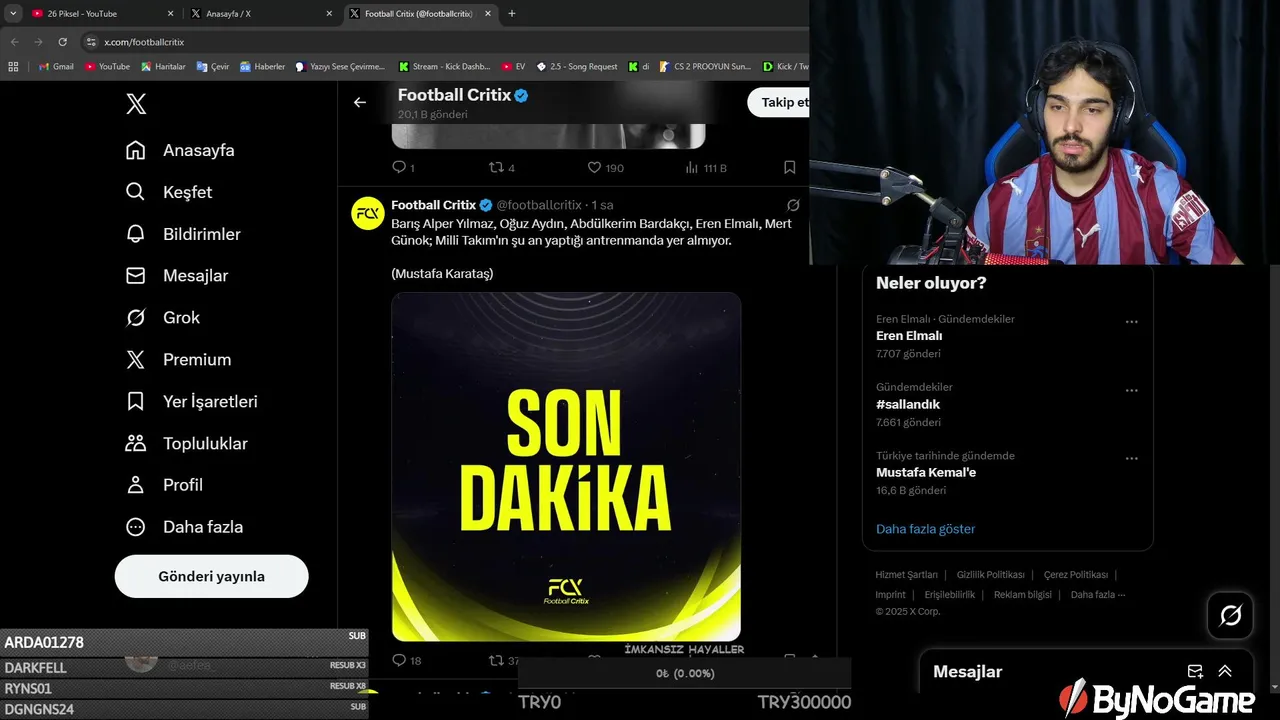
Task: Close the 26 Piksel YouTube tab
Action: [170, 13]
